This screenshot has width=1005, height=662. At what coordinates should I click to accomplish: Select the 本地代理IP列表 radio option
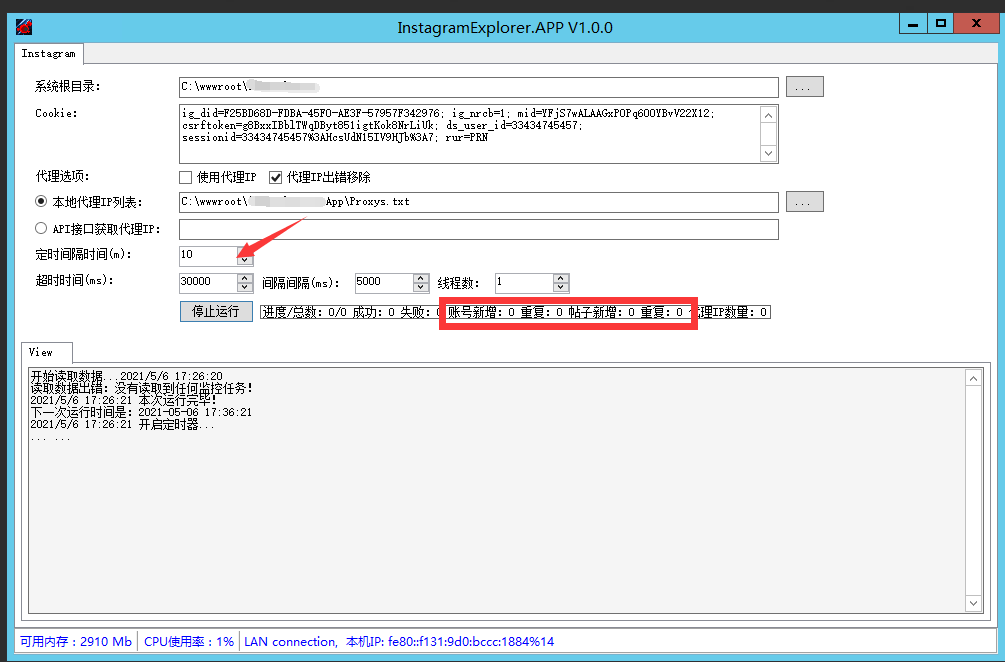click(41, 202)
